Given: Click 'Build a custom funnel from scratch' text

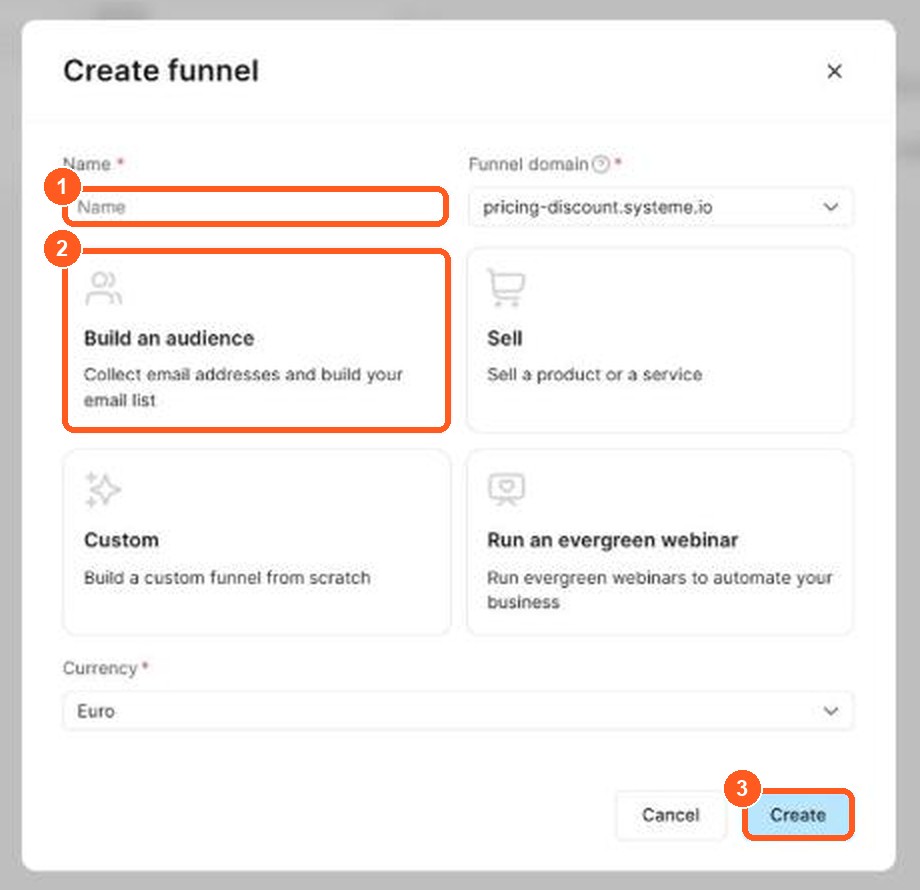Looking at the screenshot, I should pyautogui.click(x=227, y=577).
